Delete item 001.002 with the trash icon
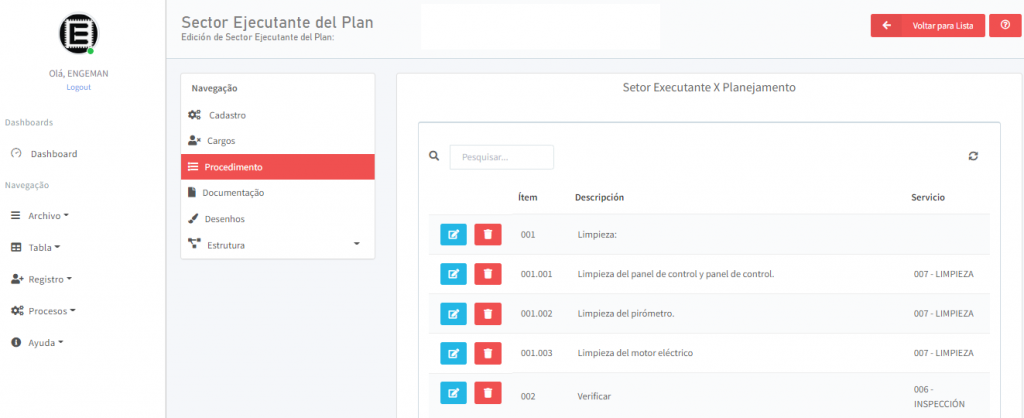The width and height of the screenshot is (1024, 418). point(487,313)
